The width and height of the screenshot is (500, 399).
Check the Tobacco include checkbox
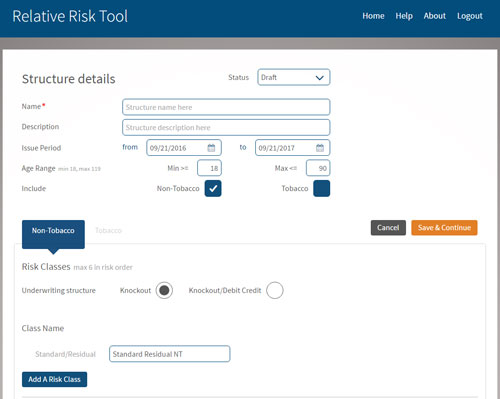click(322, 188)
